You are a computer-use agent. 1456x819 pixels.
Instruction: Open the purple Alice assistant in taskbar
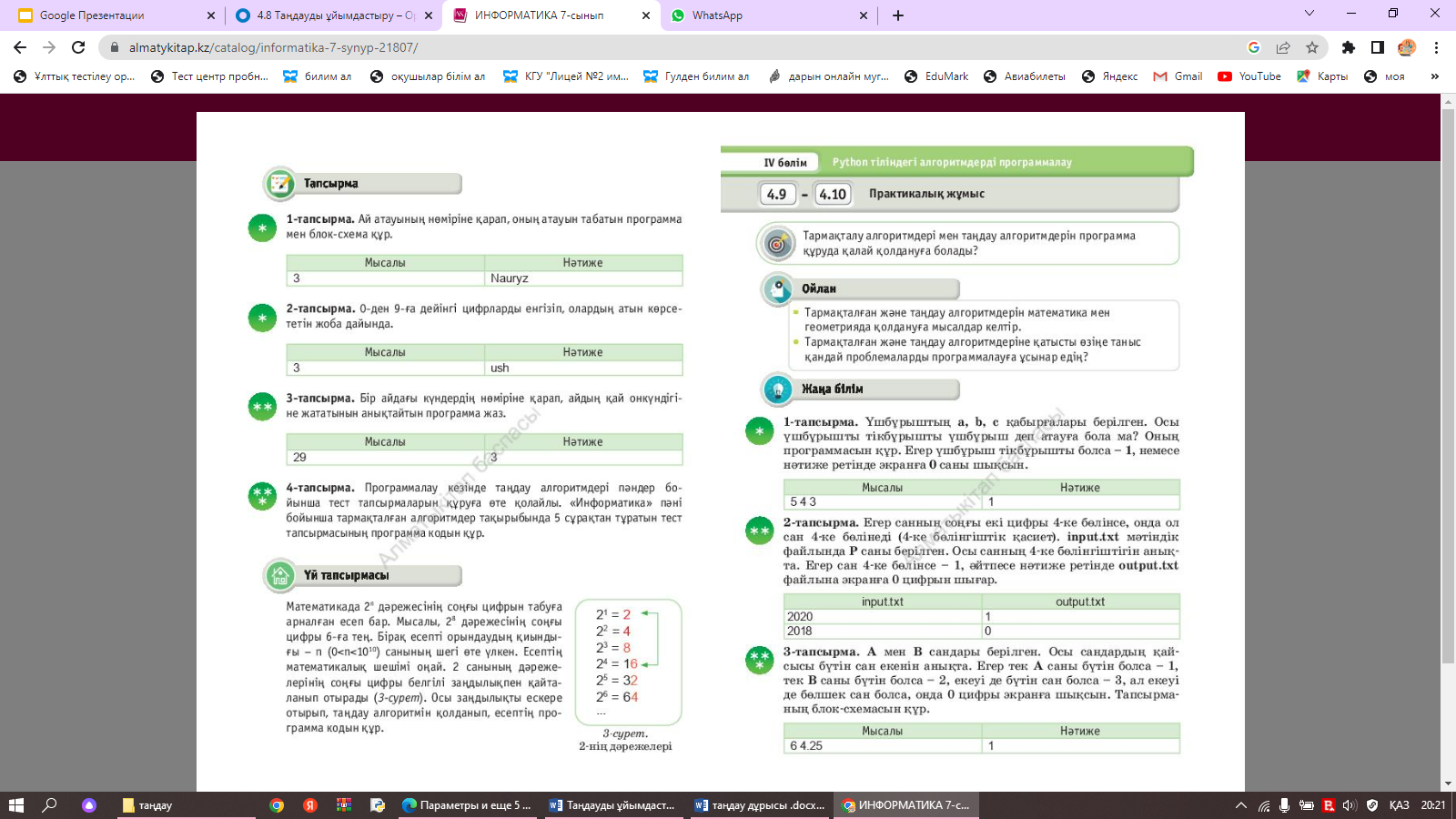coord(89,805)
